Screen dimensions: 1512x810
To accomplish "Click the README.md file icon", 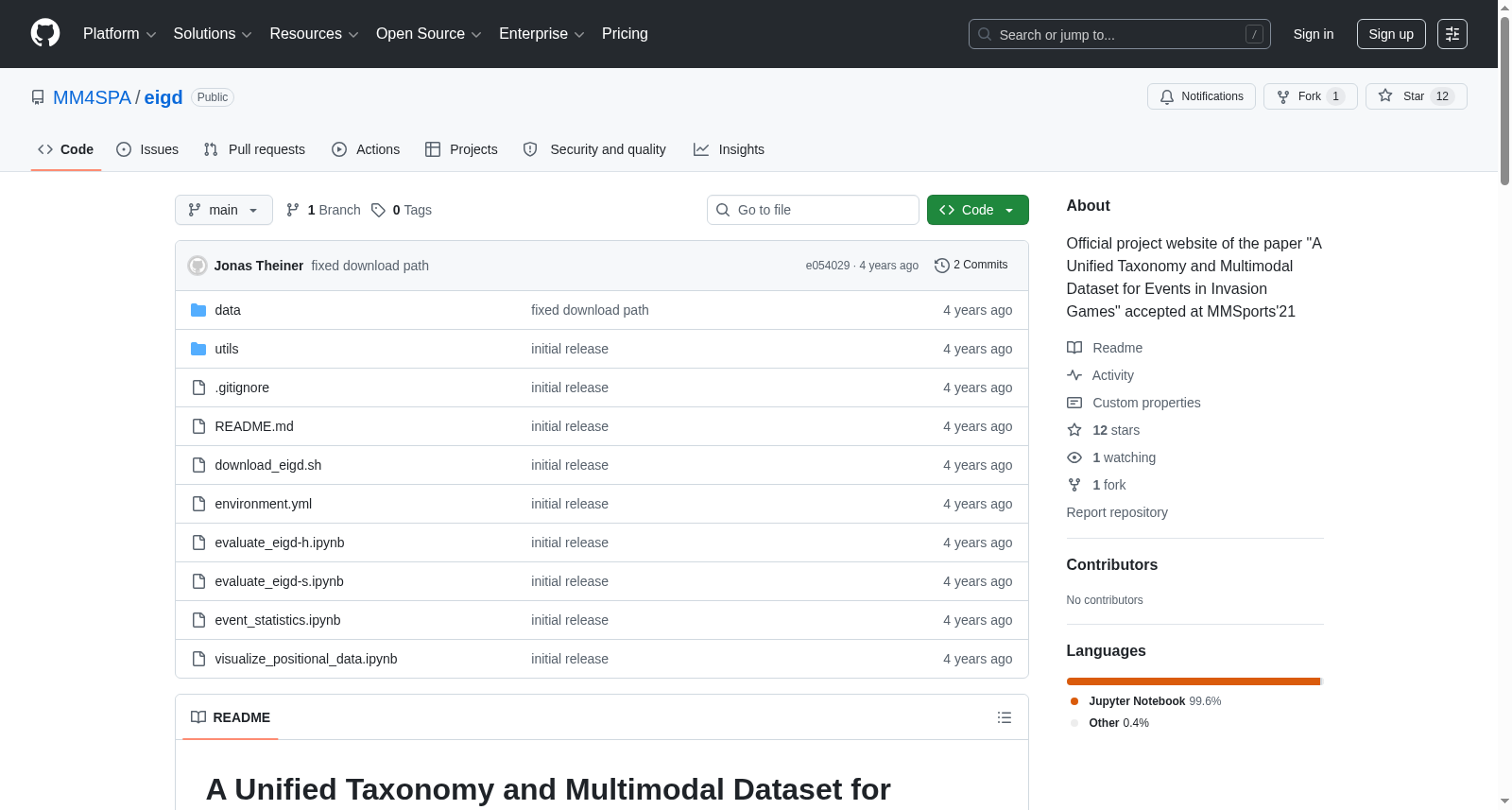I will point(198,426).
